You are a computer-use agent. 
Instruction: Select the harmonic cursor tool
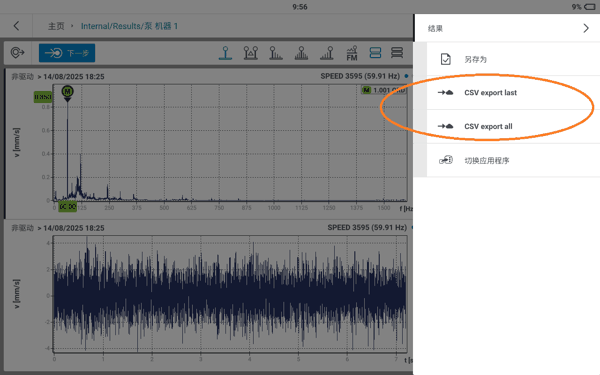276,53
